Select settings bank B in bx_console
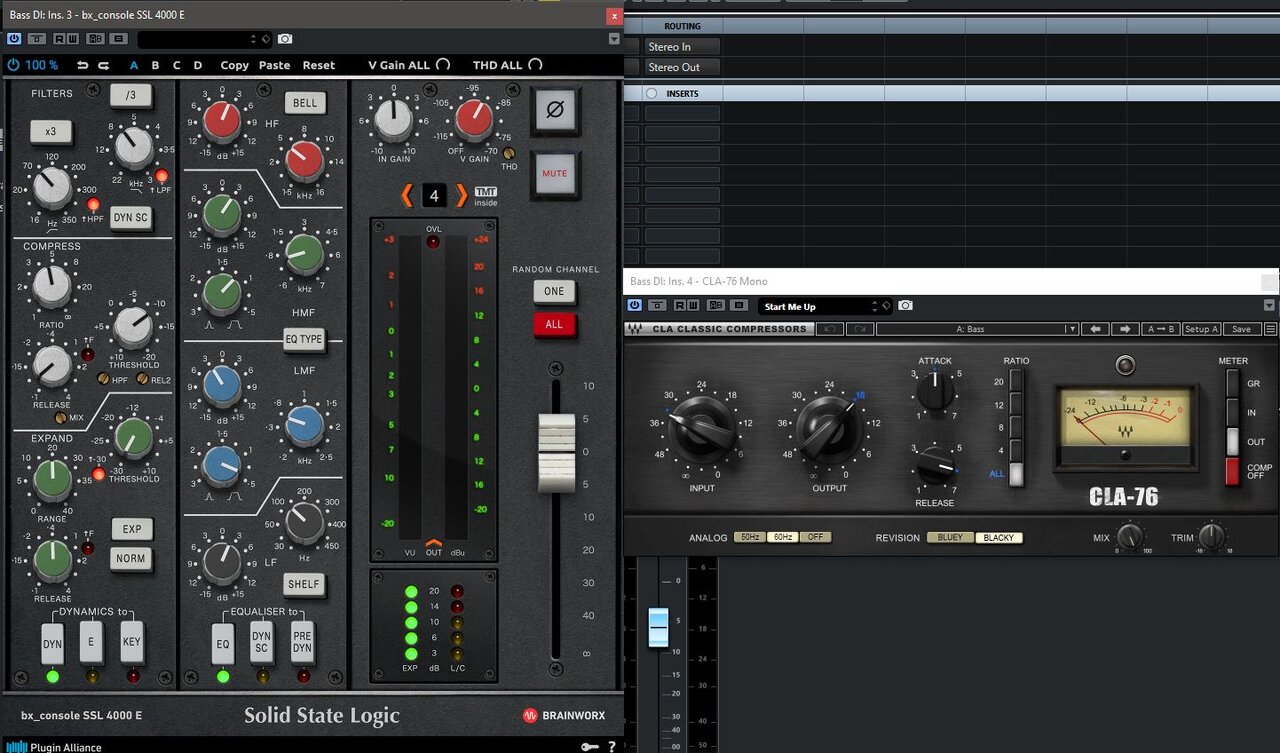The height and width of the screenshot is (753, 1280). [x=155, y=65]
